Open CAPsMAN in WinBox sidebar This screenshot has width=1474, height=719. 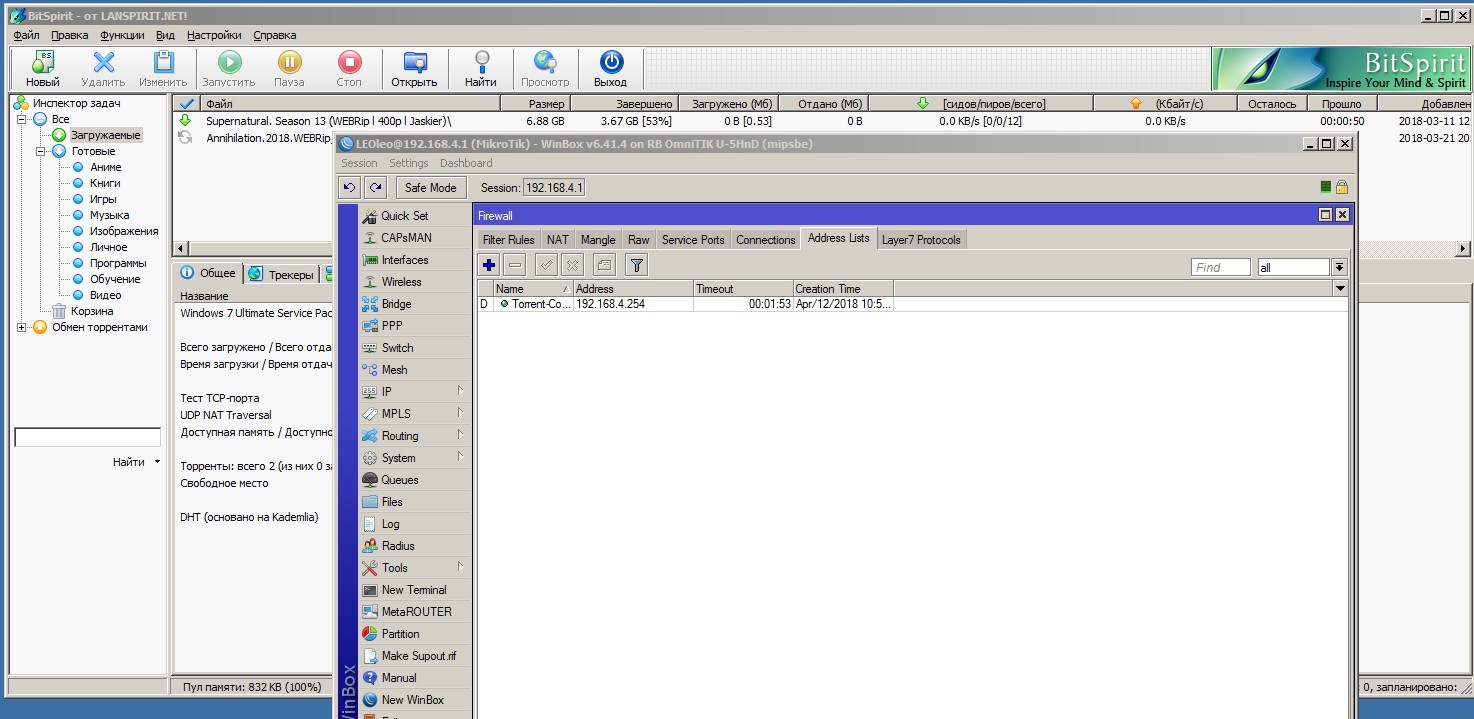(415, 238)
